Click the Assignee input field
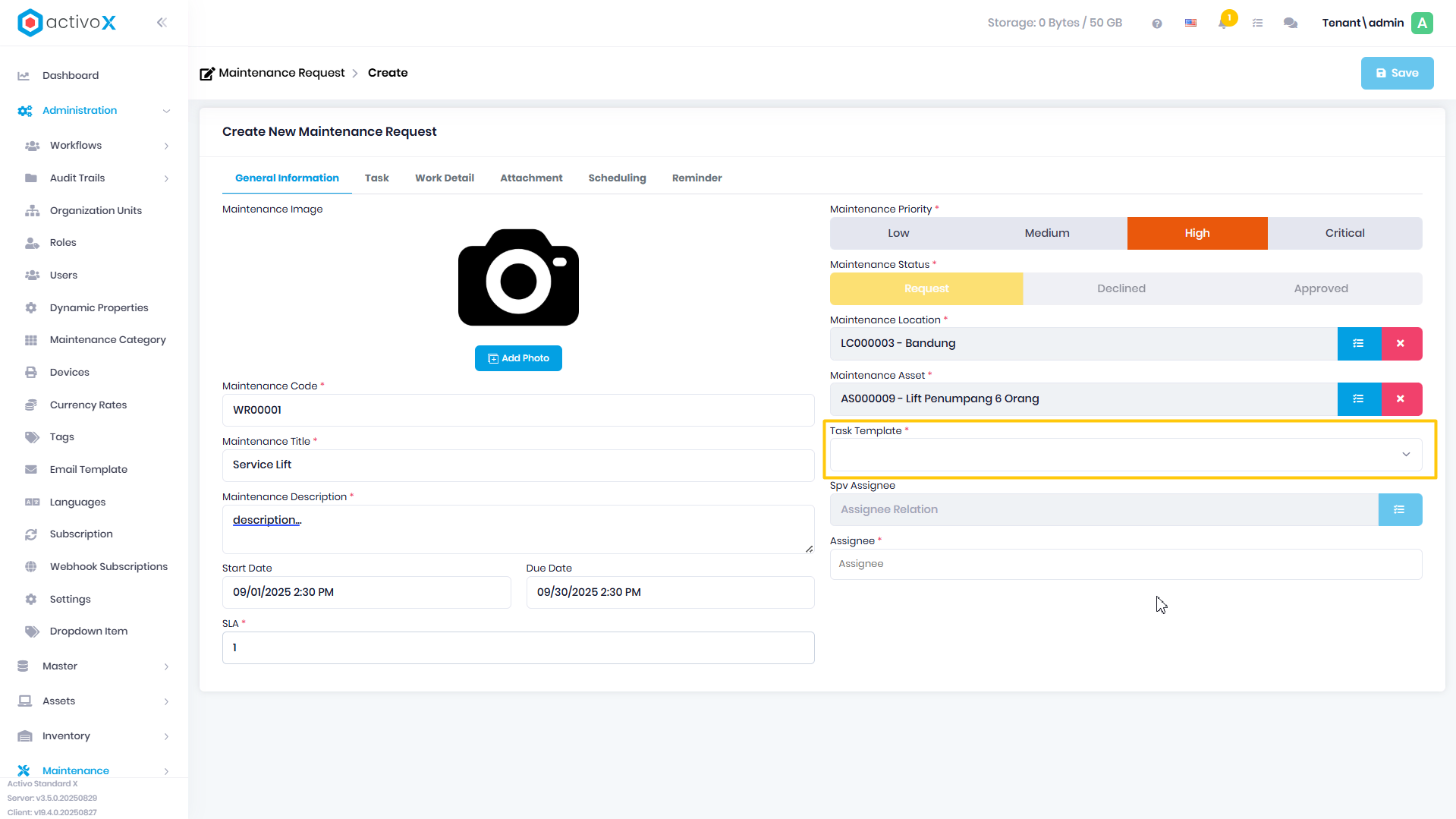Image resolution: width=1456 pixels, height=819 pixels. click(1126, 565)
